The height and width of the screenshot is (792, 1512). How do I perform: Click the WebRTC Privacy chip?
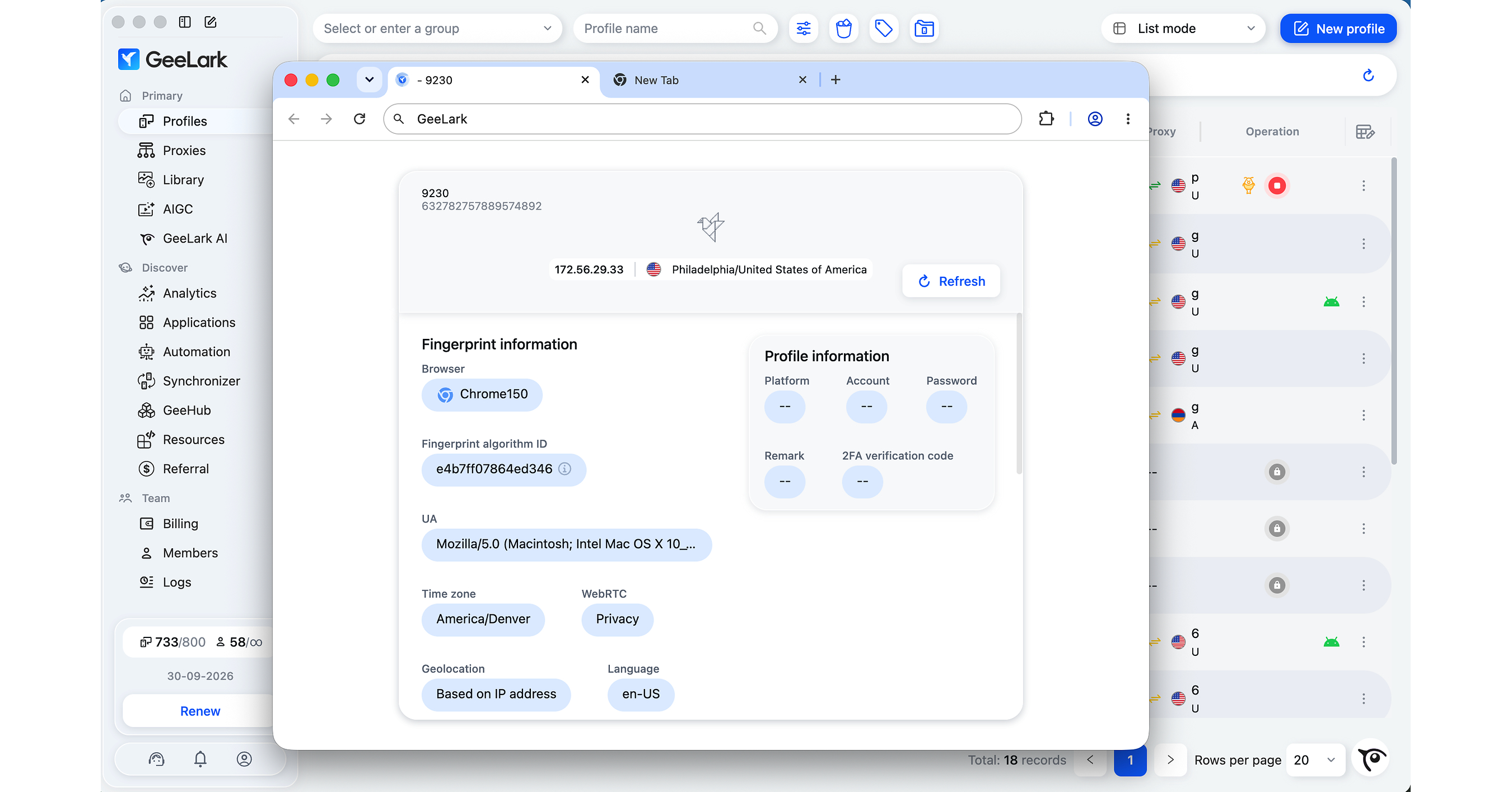click(618, 620)
